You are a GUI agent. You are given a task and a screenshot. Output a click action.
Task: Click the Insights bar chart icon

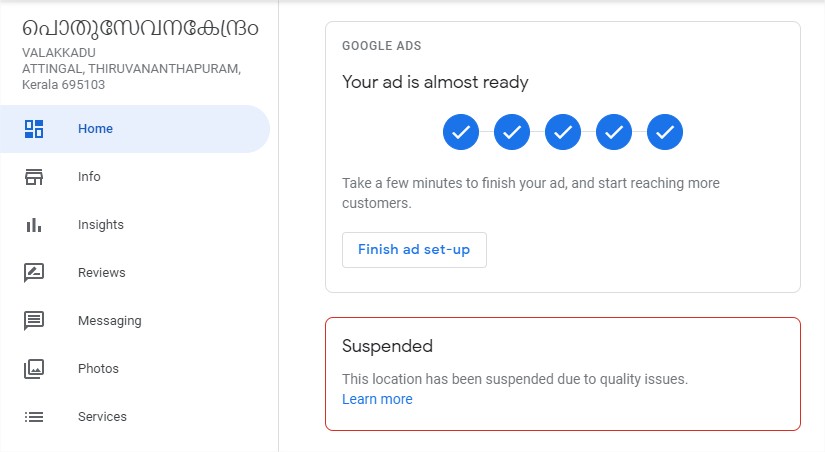pyautogui.click(x=34, y=225)
